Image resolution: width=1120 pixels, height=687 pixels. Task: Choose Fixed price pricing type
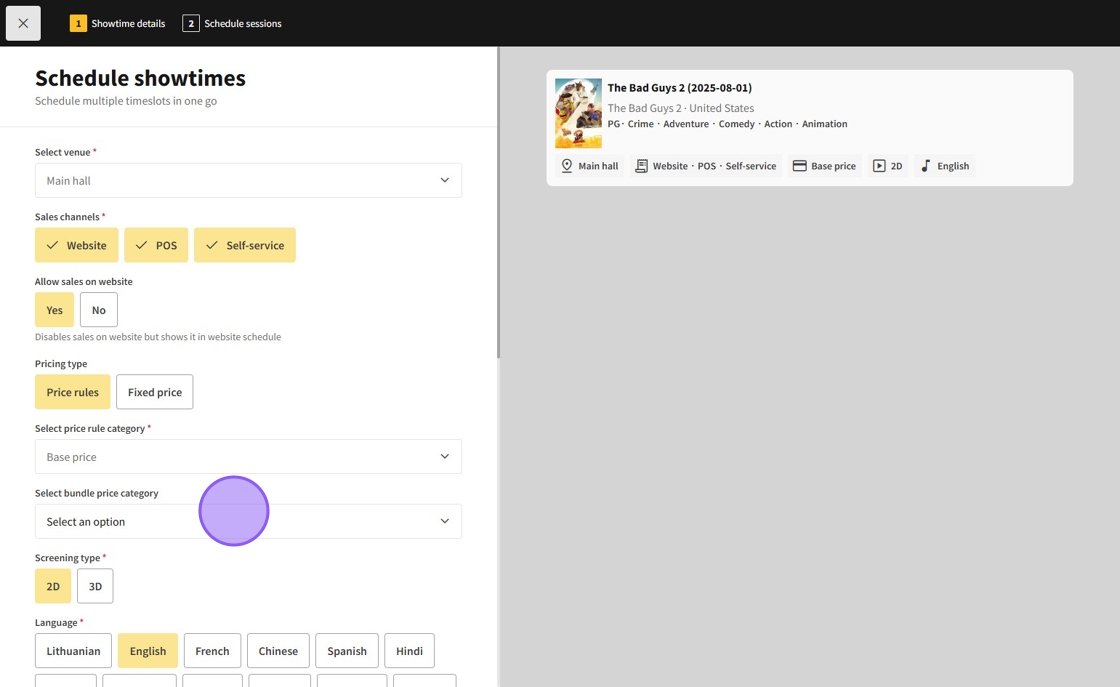[x=154, y=392]
